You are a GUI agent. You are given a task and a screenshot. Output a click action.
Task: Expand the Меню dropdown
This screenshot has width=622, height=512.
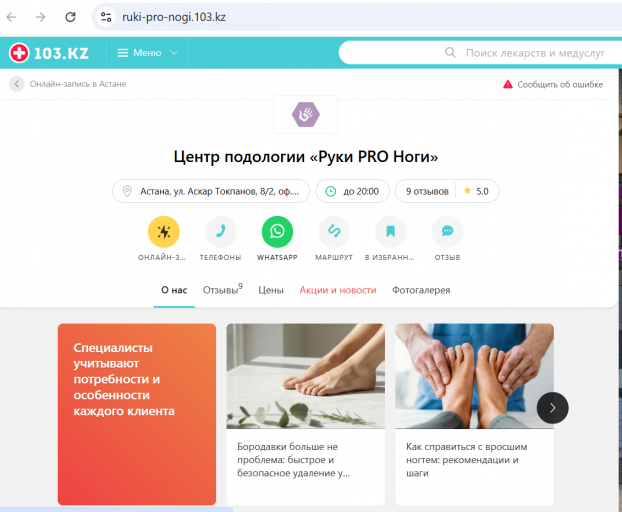tap(147, 53)
